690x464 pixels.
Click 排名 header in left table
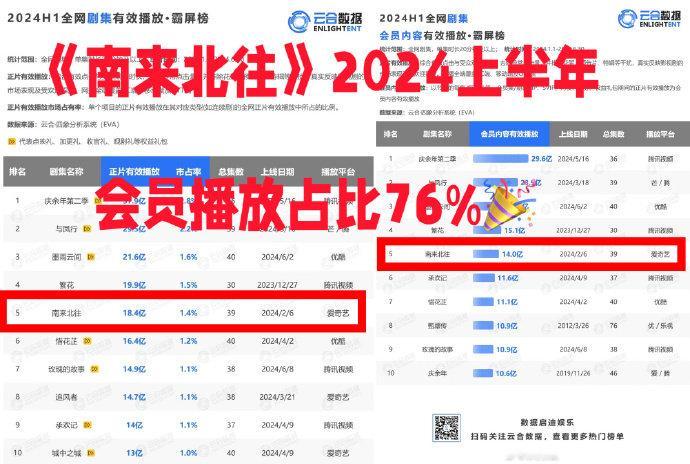pyautogui.click(x=17, y=171)
